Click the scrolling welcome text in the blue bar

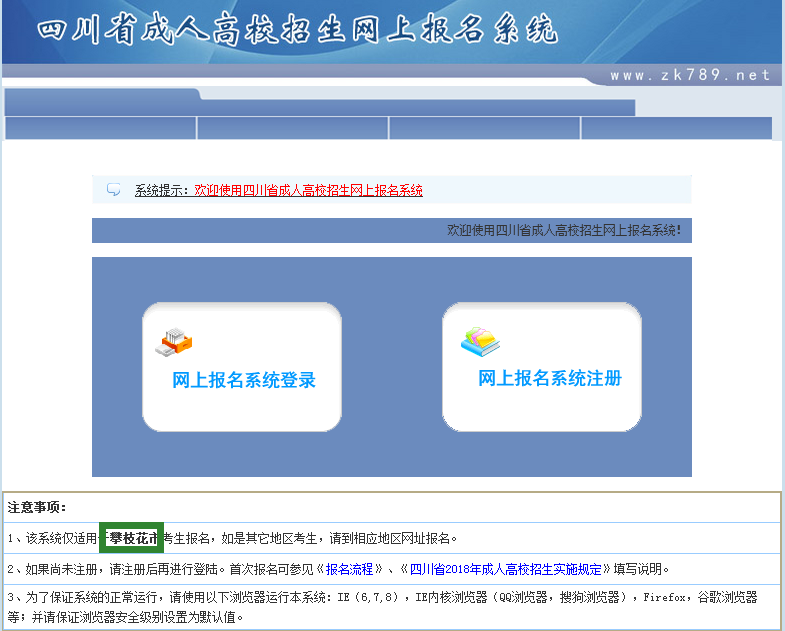[x=564, y=230]
